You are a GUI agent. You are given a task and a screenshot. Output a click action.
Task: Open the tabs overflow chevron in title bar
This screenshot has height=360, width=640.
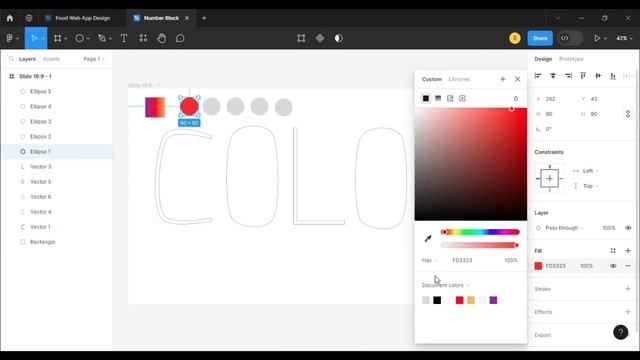558,18
